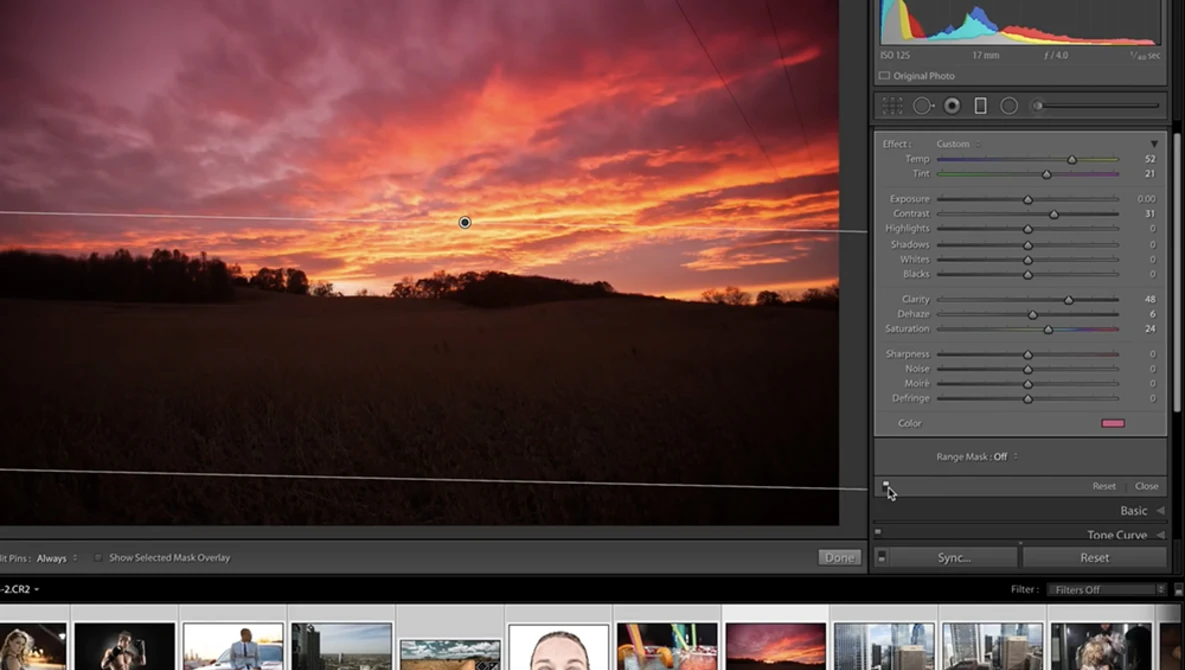This screenshot has height=670, width=1185.
Task: Click the Saturation slider handle
Action: point(1048,329)
